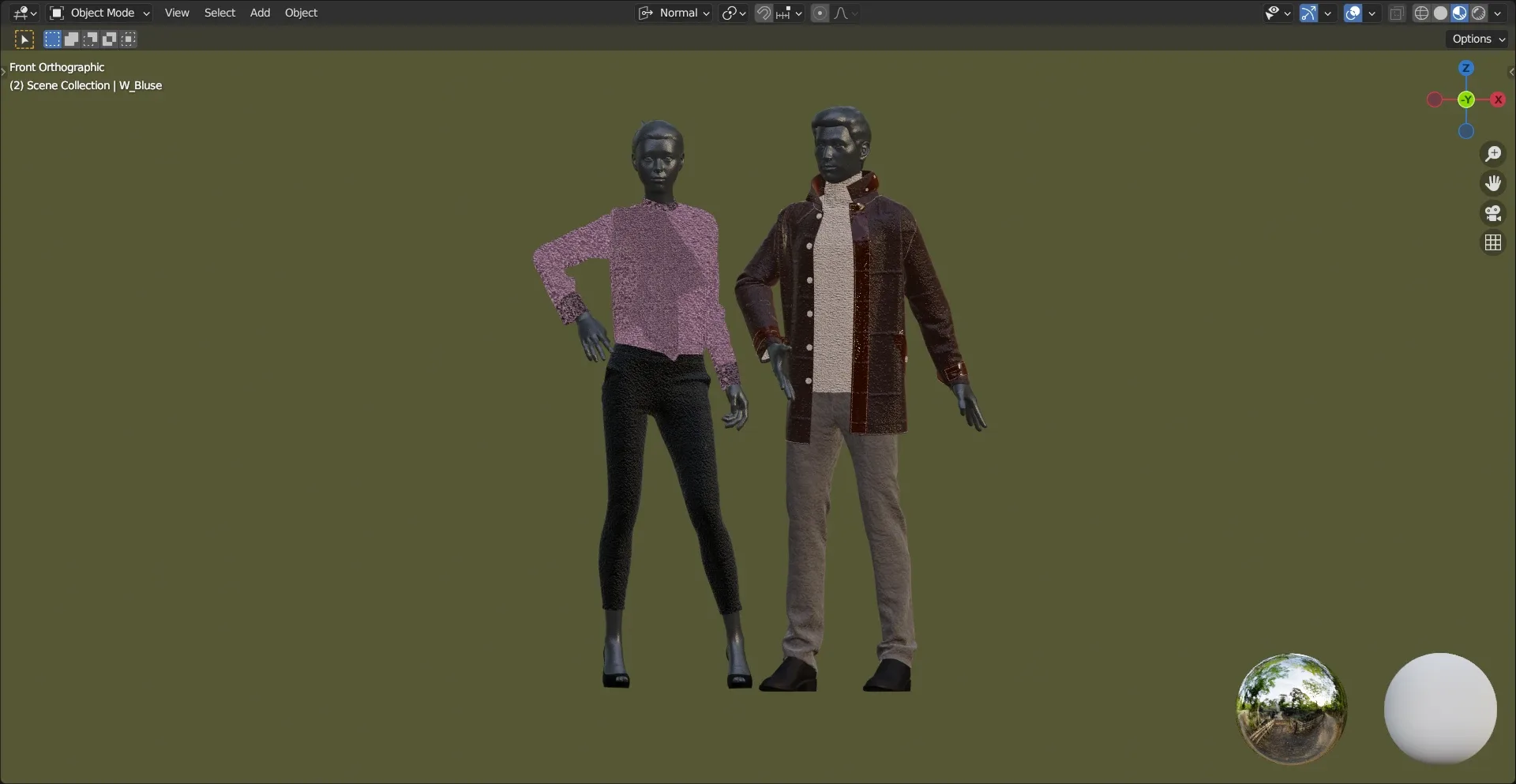Click the Front Orthographic view label
Viewport: 1516px width, 784px height.
[x=57, y=67]
